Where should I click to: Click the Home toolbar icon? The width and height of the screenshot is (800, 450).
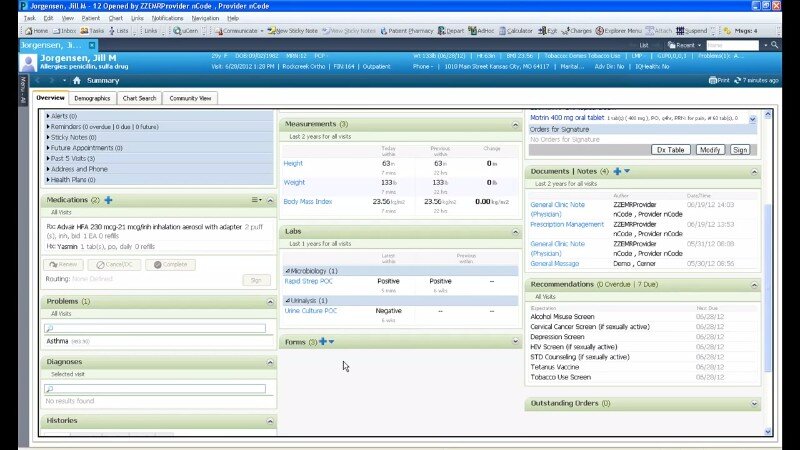pyautogui.click(x=35, y=31)
